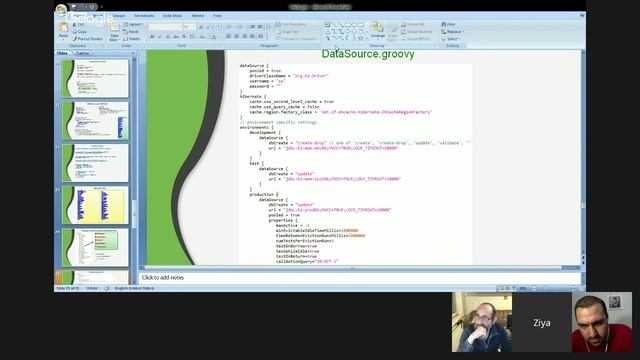
Task: Switch to Slide Sorter view from the status bar
Action: (x=507, y=289)
